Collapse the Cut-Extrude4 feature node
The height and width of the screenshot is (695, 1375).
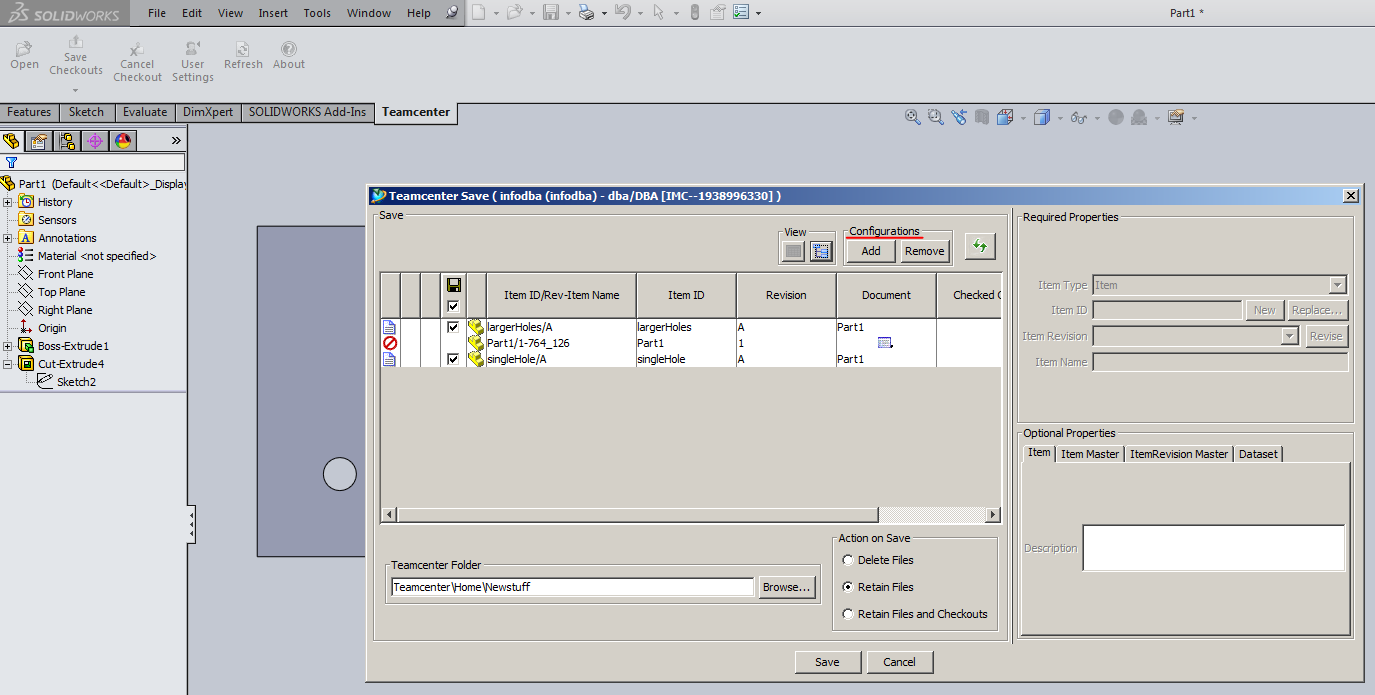pos(7,364)
